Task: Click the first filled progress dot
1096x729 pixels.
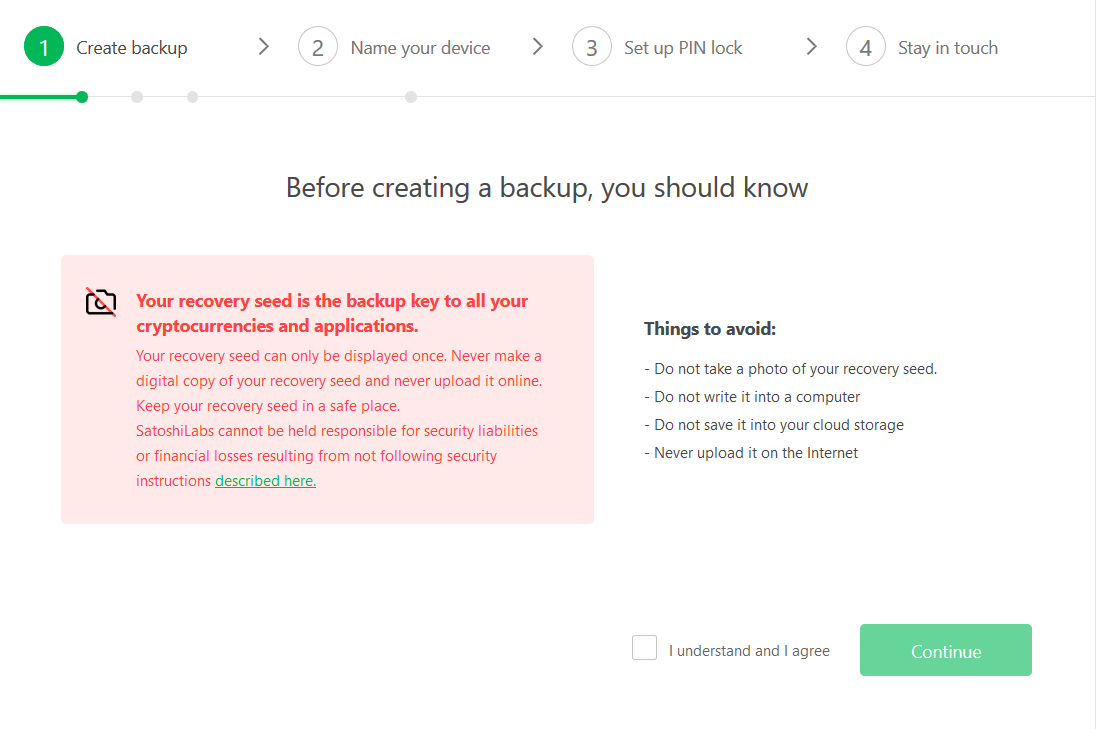Action: coord(82,97)
